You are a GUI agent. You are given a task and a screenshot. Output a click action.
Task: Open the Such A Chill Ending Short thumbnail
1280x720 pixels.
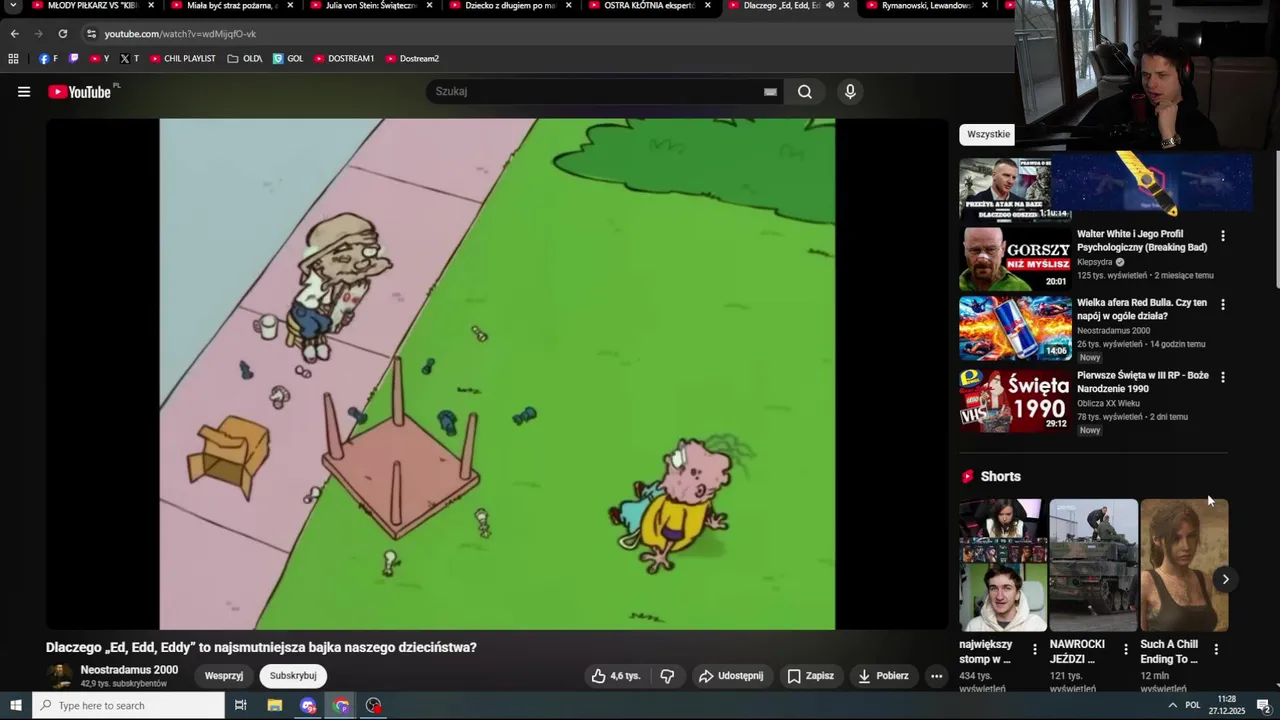pyautogui.click(x=1184, y=565)
